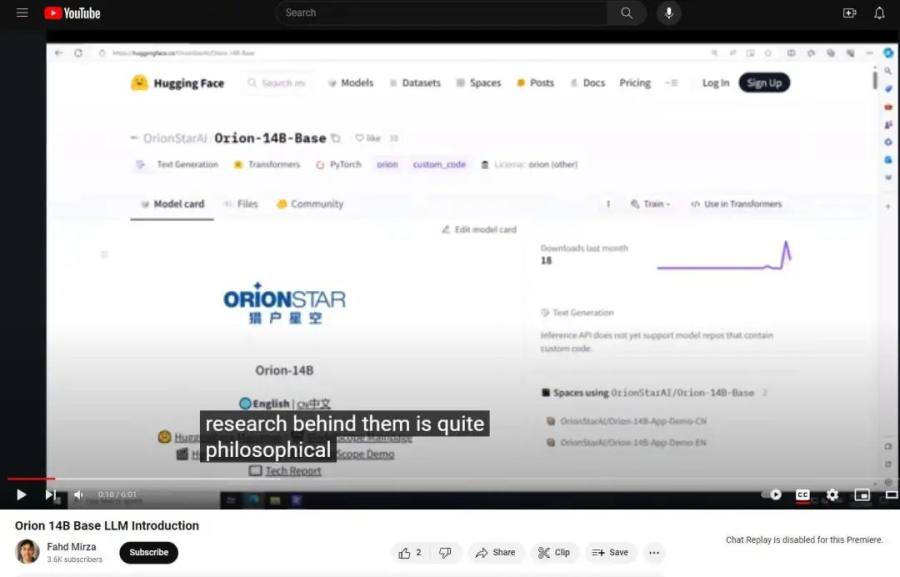This screenshot has width=900, height=577.
Task: Switch player to miniplayer mode
Action: pos(862,494)
